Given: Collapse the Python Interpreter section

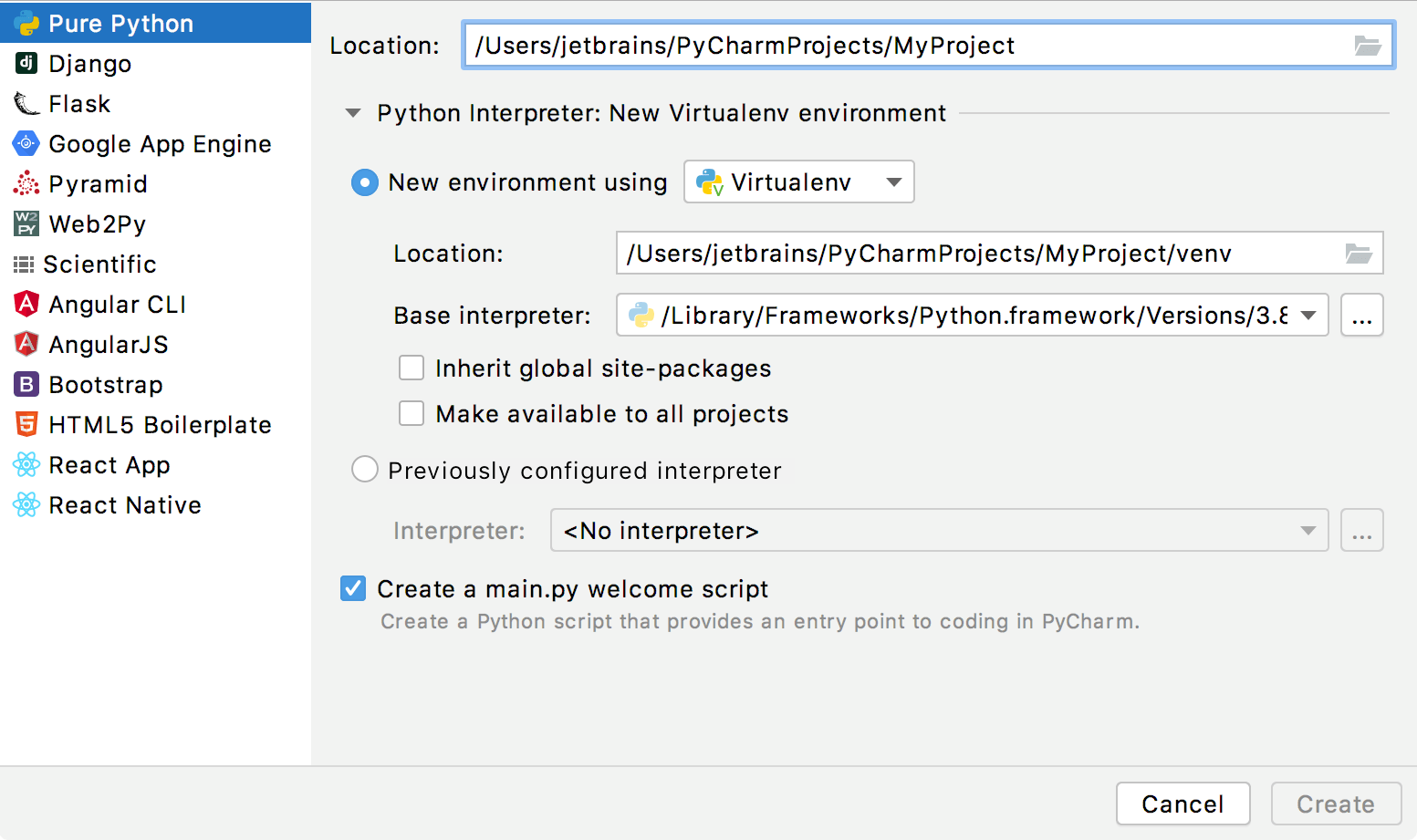Looking at the screenshot, I should tap(353, 112).
